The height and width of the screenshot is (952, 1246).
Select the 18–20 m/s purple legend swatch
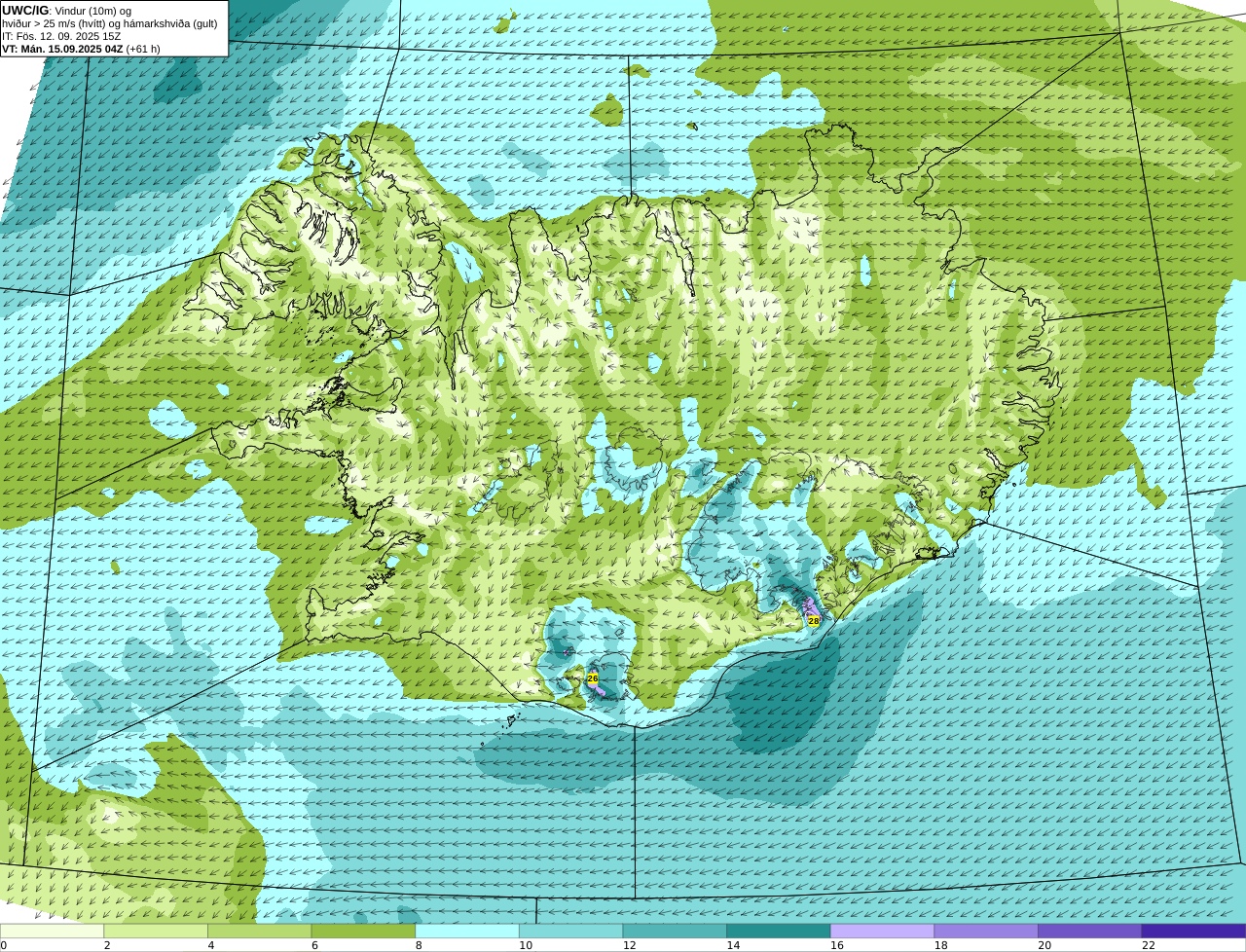tap(986, 931)
